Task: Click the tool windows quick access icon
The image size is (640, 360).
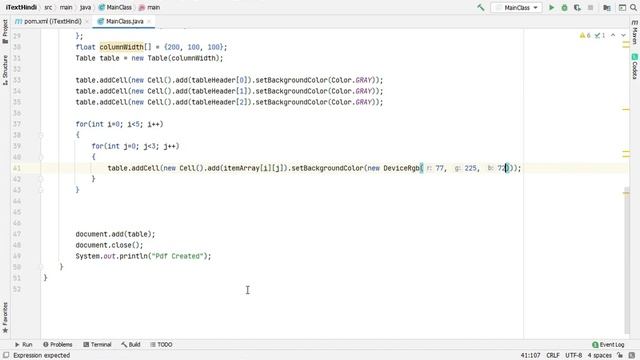Action: pos(6,355)
